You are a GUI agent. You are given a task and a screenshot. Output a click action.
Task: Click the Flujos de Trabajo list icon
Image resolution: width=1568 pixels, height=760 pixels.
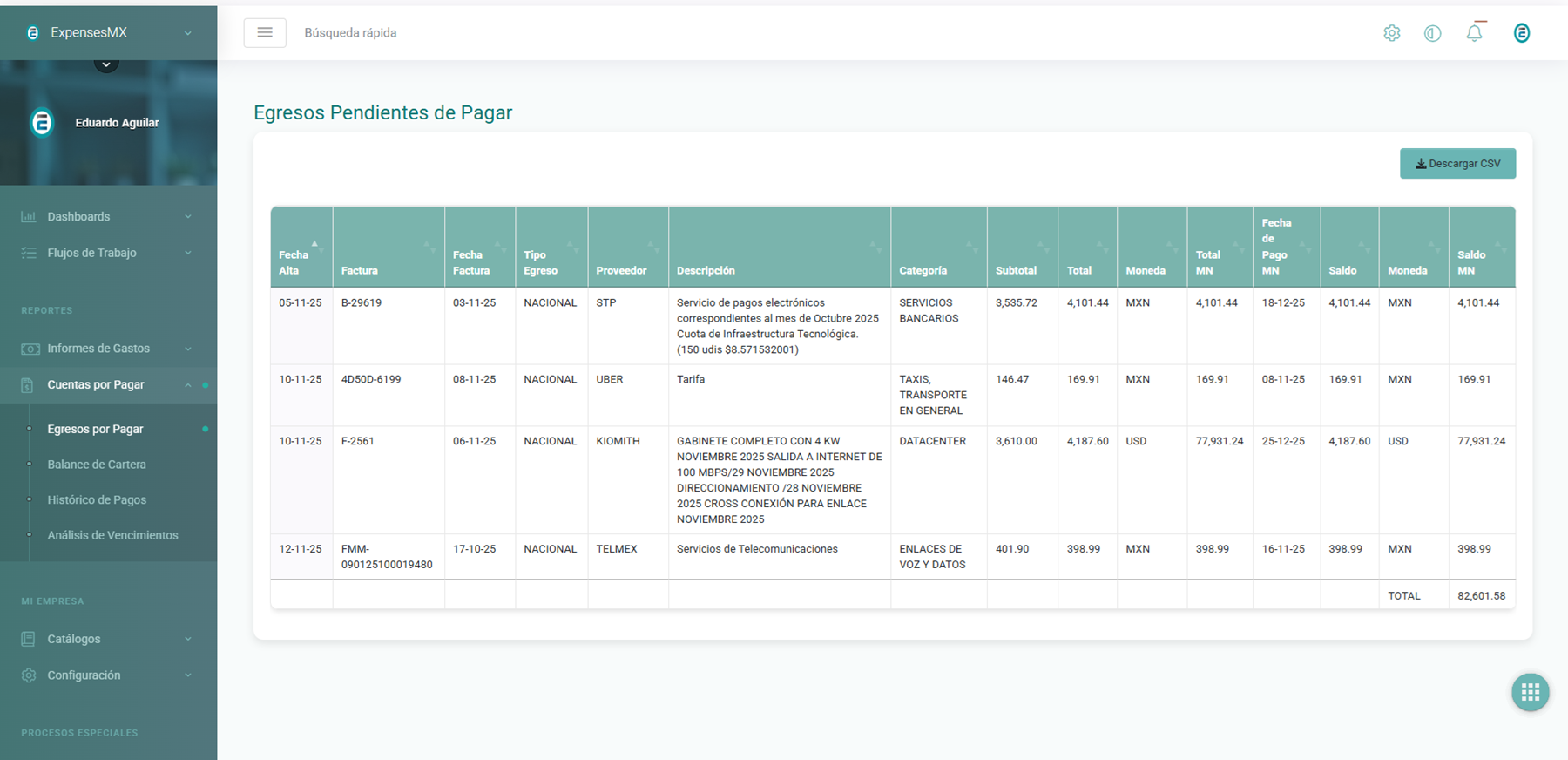(29, 253)
